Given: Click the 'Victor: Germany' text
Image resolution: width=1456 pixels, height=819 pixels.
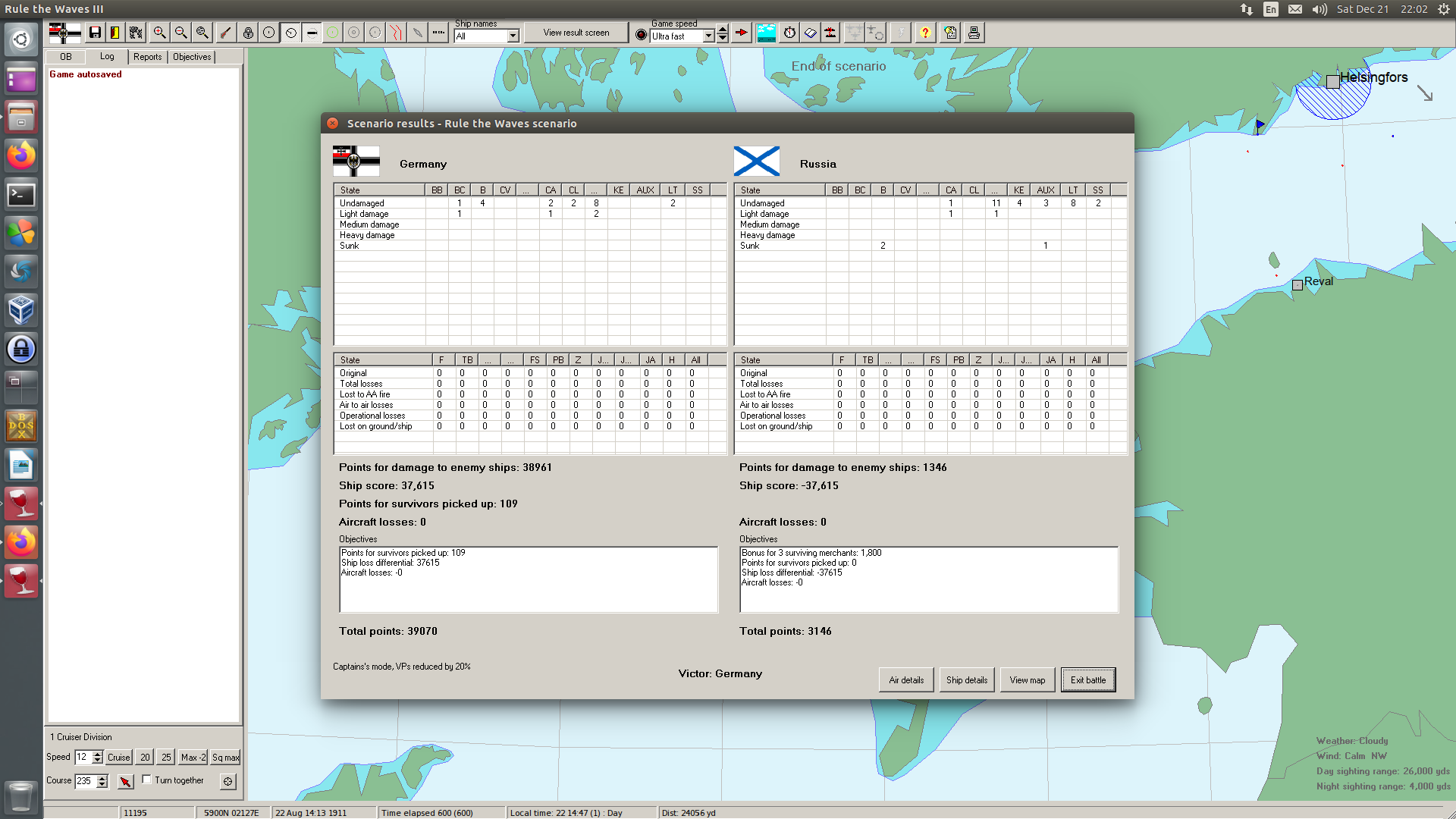Looking at the screenshot, I should (720, 673).
